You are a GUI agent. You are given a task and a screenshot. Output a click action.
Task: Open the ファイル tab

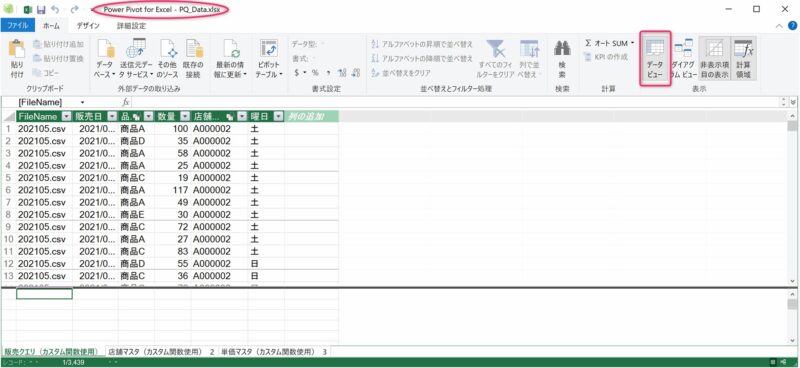(x=17, y=25)
